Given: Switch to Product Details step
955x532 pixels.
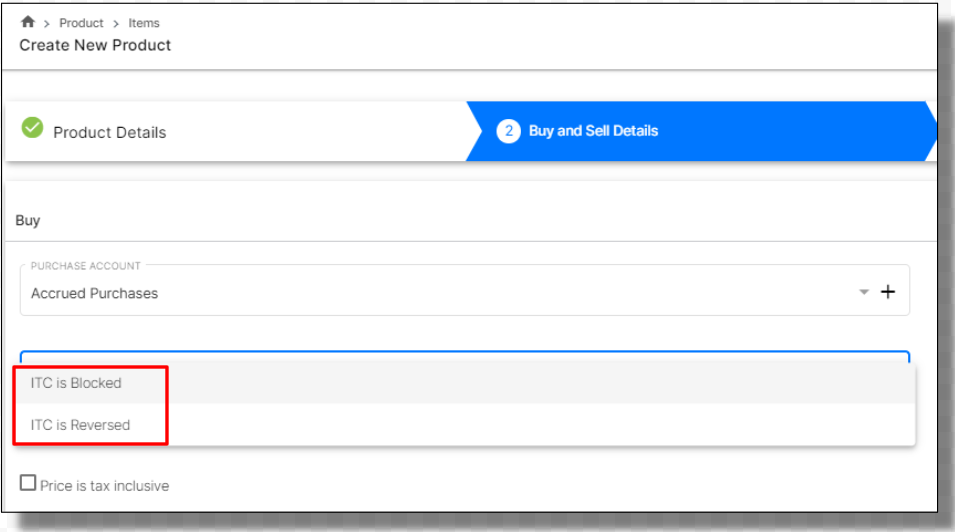Looking at the screenshot, I should click(110, 132).
